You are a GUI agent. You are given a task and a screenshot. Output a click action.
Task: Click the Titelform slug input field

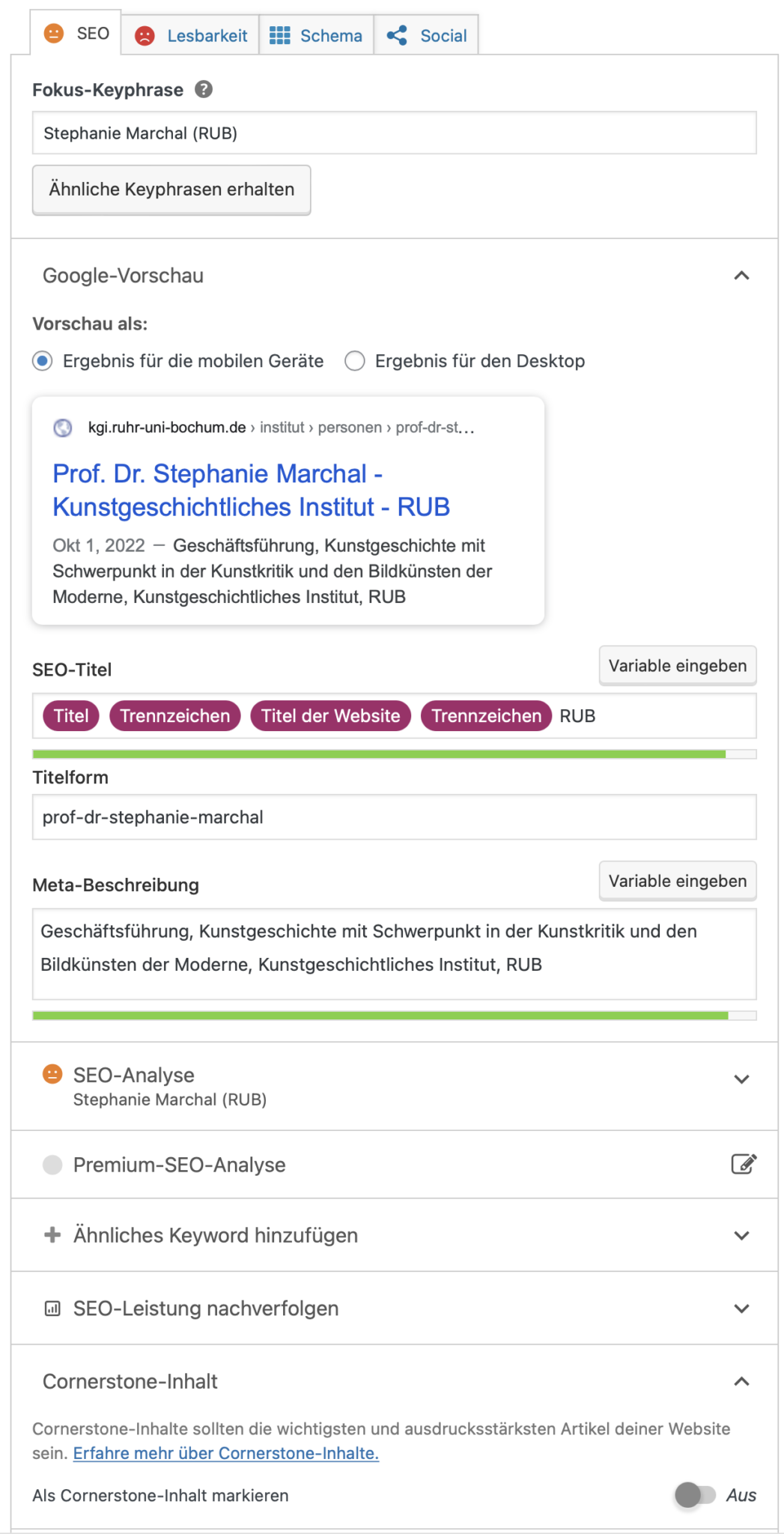tap(395, 817)
